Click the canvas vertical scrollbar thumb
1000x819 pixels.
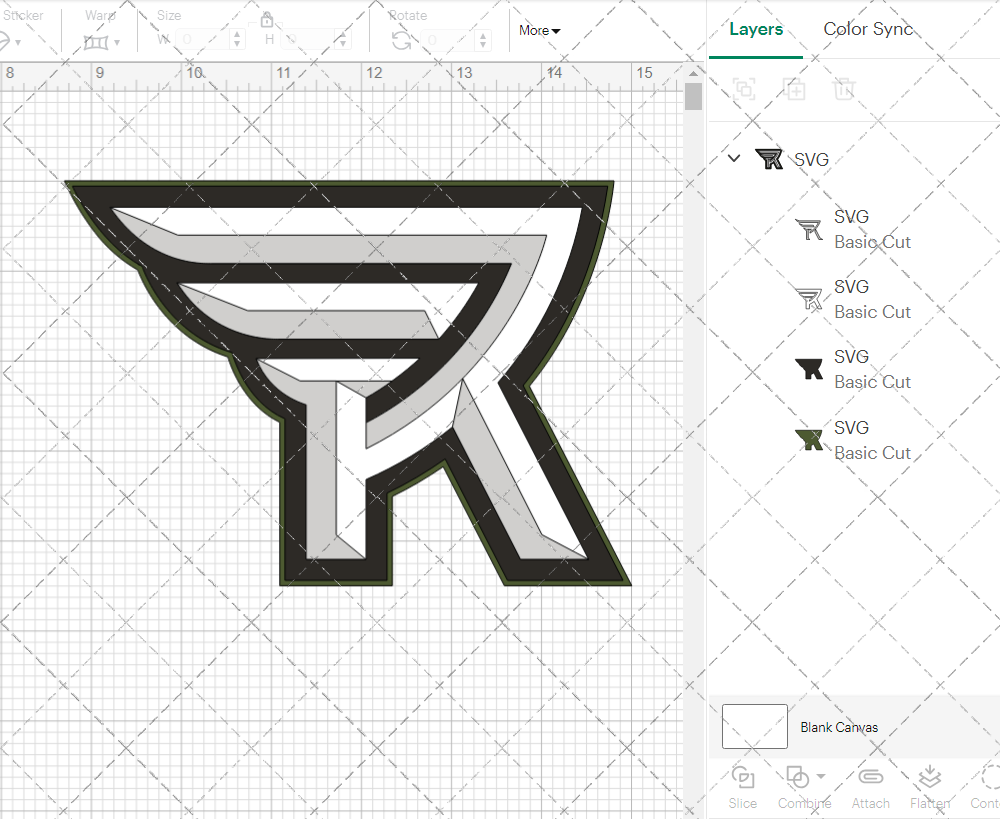[x=693, y=97]
